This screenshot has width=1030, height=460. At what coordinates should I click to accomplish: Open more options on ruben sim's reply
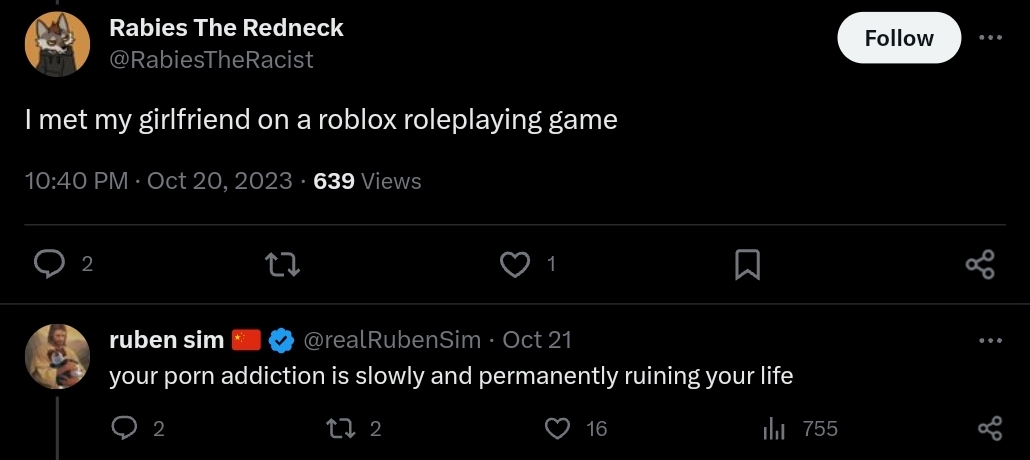(989, 340)
